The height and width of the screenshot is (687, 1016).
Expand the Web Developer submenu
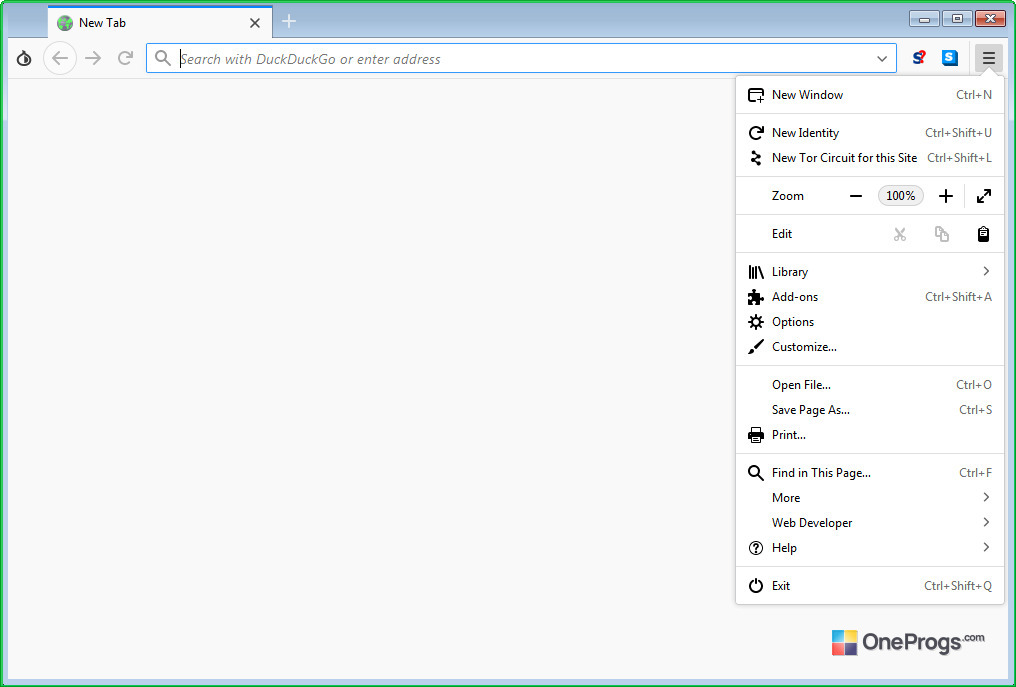(x=870, y=522)
